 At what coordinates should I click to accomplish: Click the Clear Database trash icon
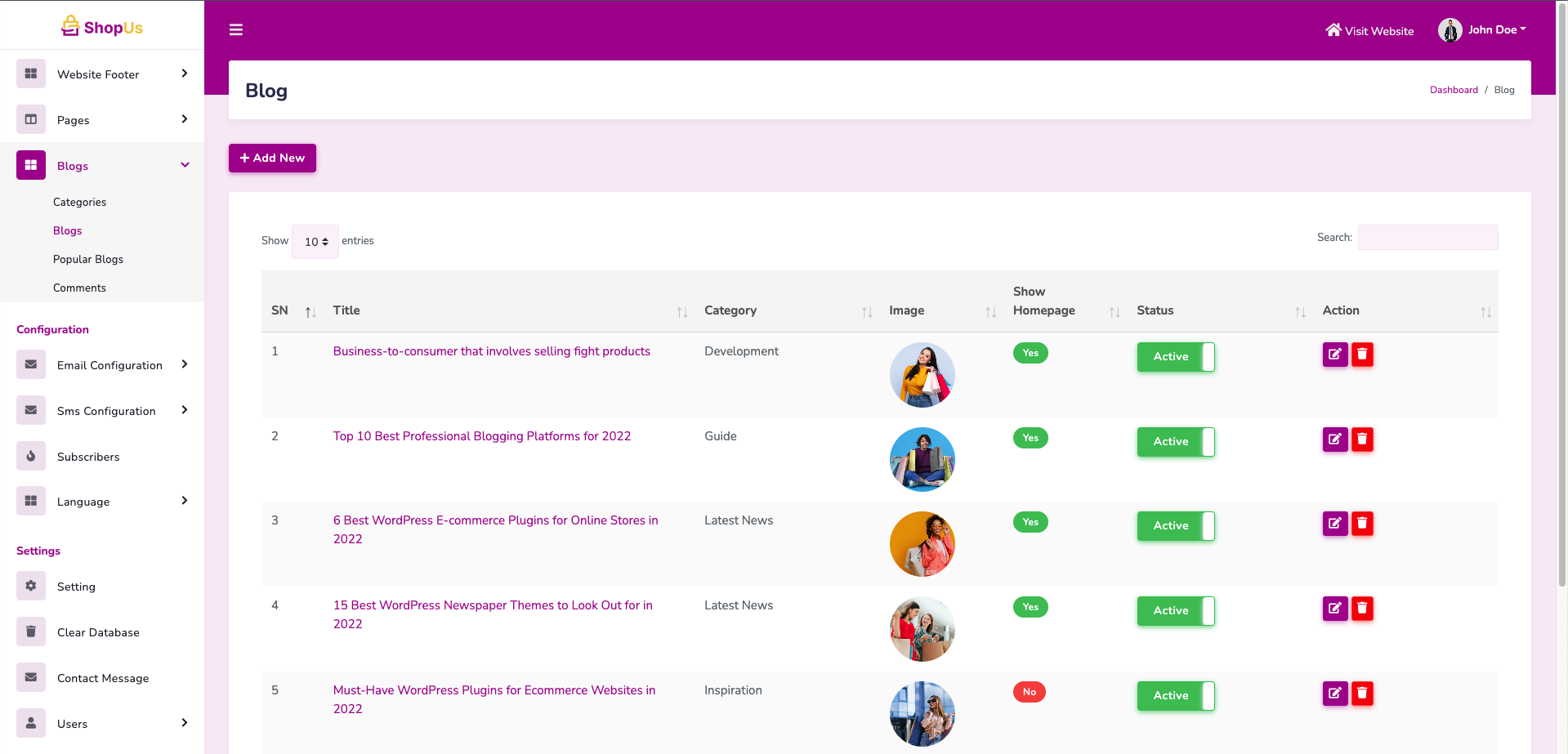click(x=31, y=631)
